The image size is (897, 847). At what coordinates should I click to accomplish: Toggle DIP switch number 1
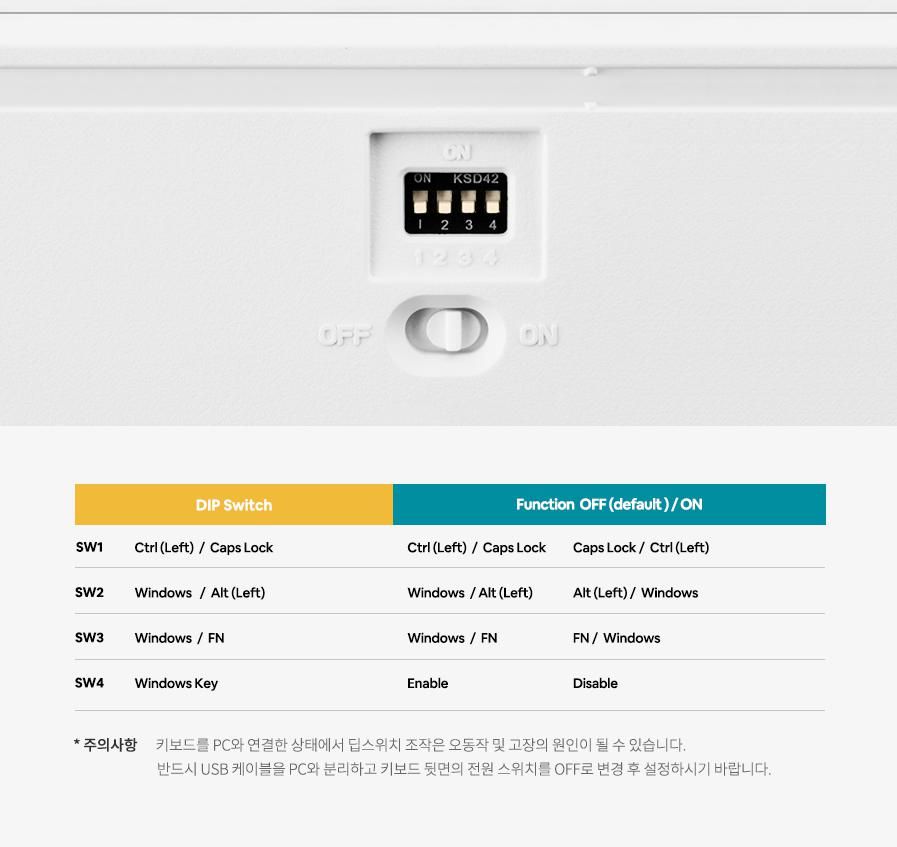[x=420, y=202]
